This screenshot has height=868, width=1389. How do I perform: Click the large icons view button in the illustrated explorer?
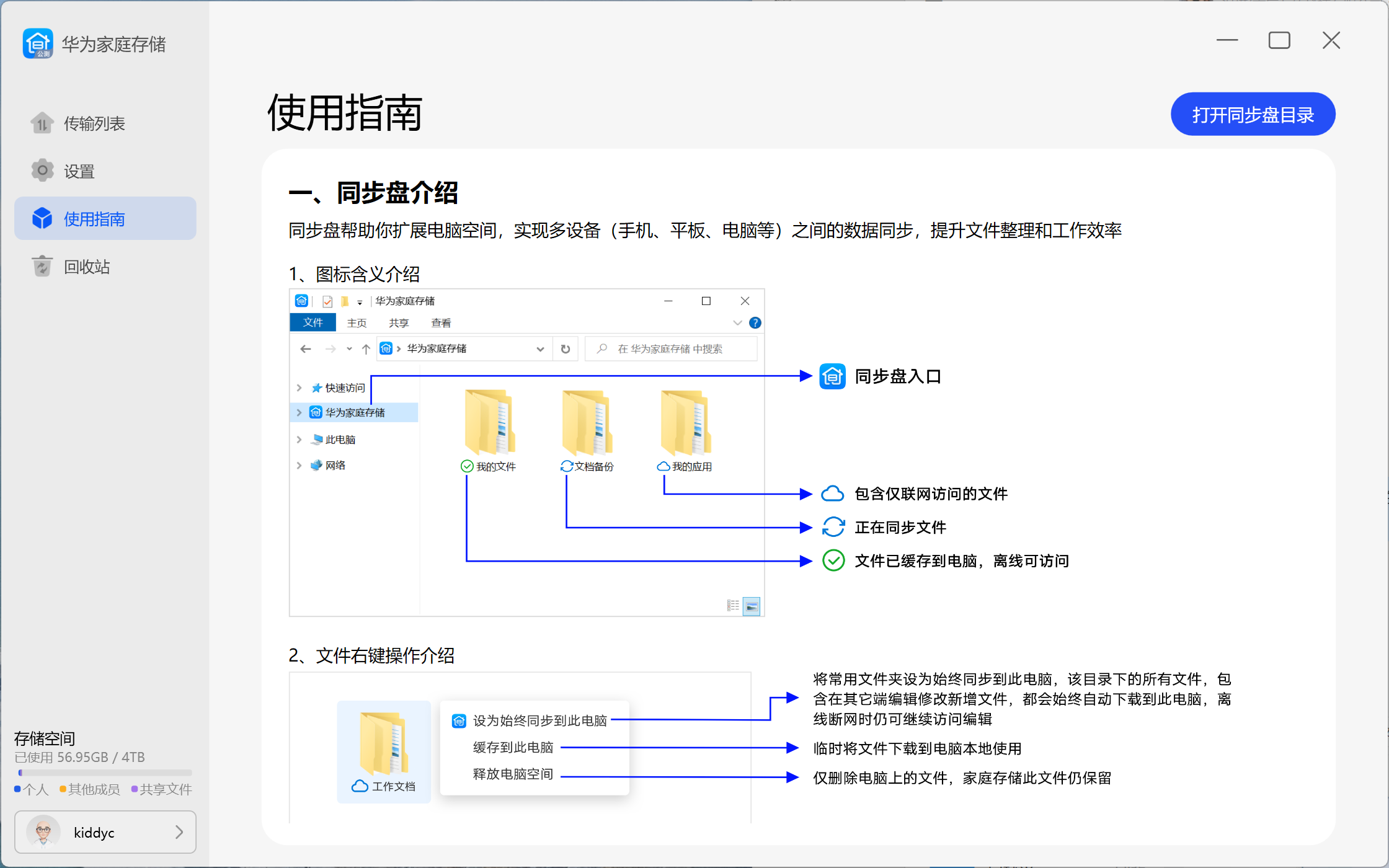click(x=751, y=606)
